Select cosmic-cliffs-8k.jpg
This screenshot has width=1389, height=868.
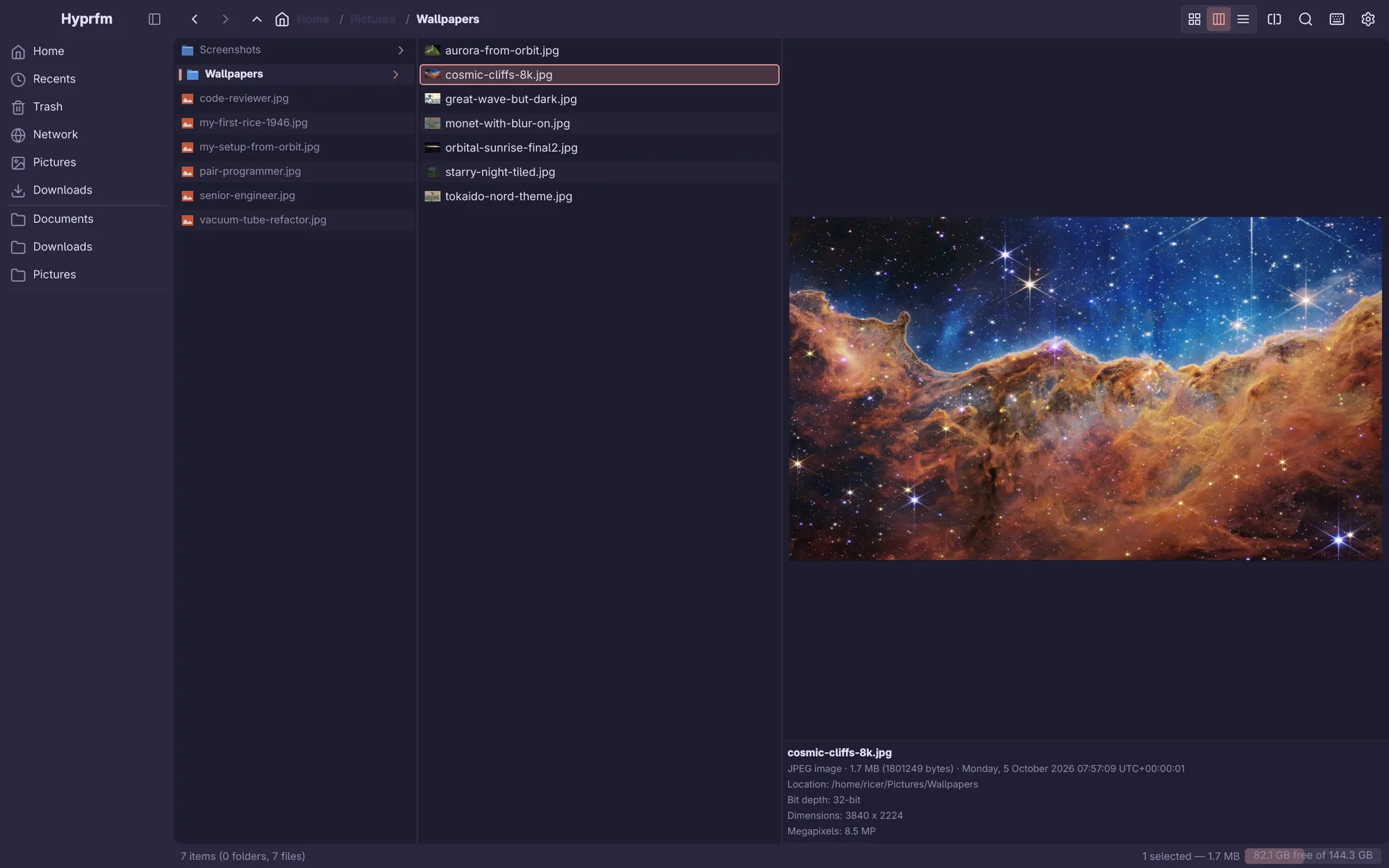[599, 74]
